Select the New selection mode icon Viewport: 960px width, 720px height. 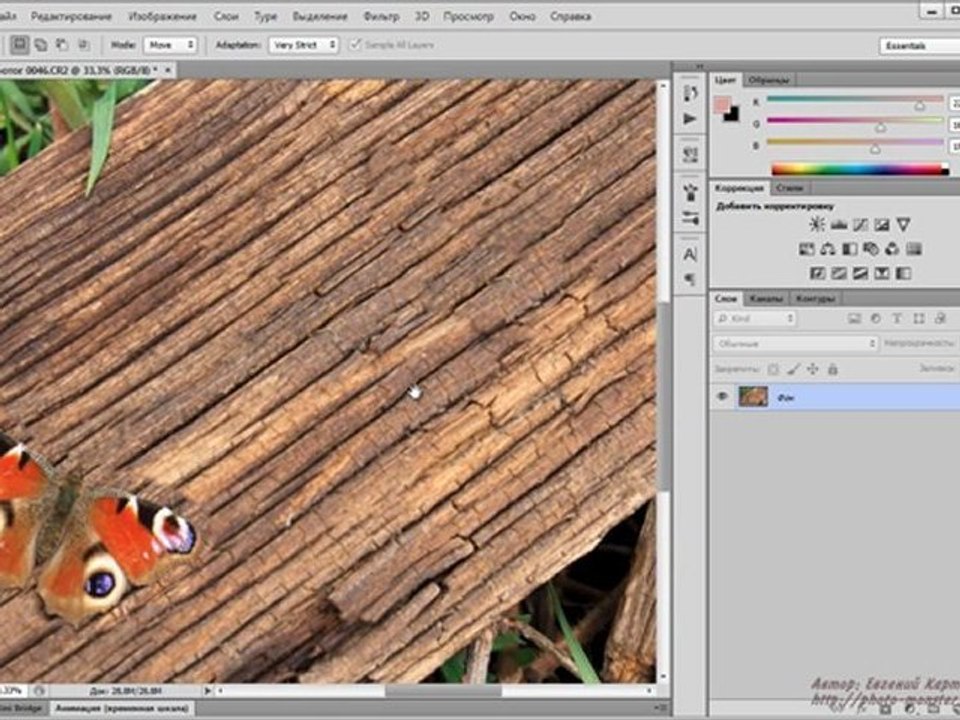[20, 44]
